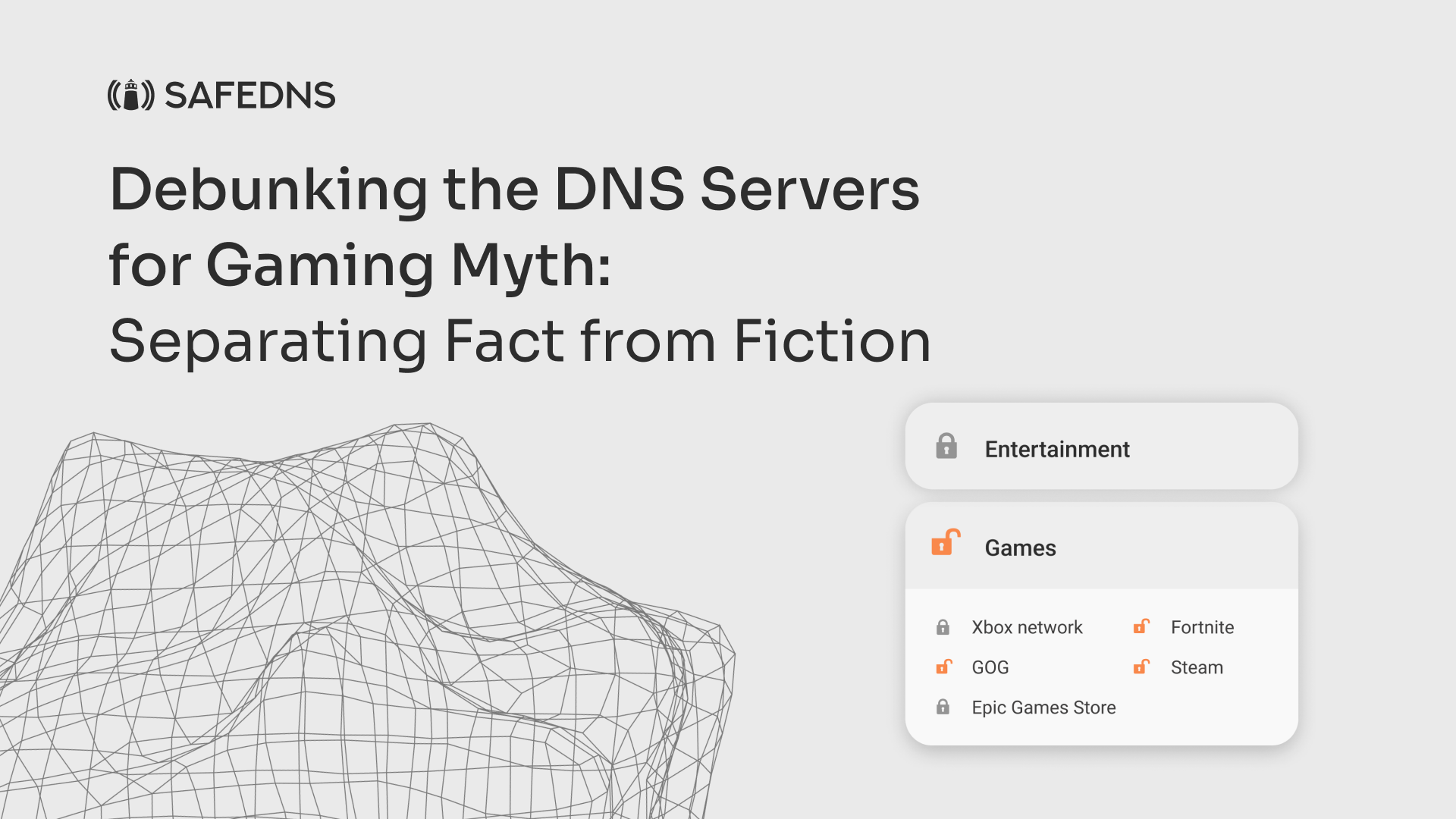This screenshot has width=1456, height=819.
Task: Select the Games category label
Action: (x=1020, y=548)
